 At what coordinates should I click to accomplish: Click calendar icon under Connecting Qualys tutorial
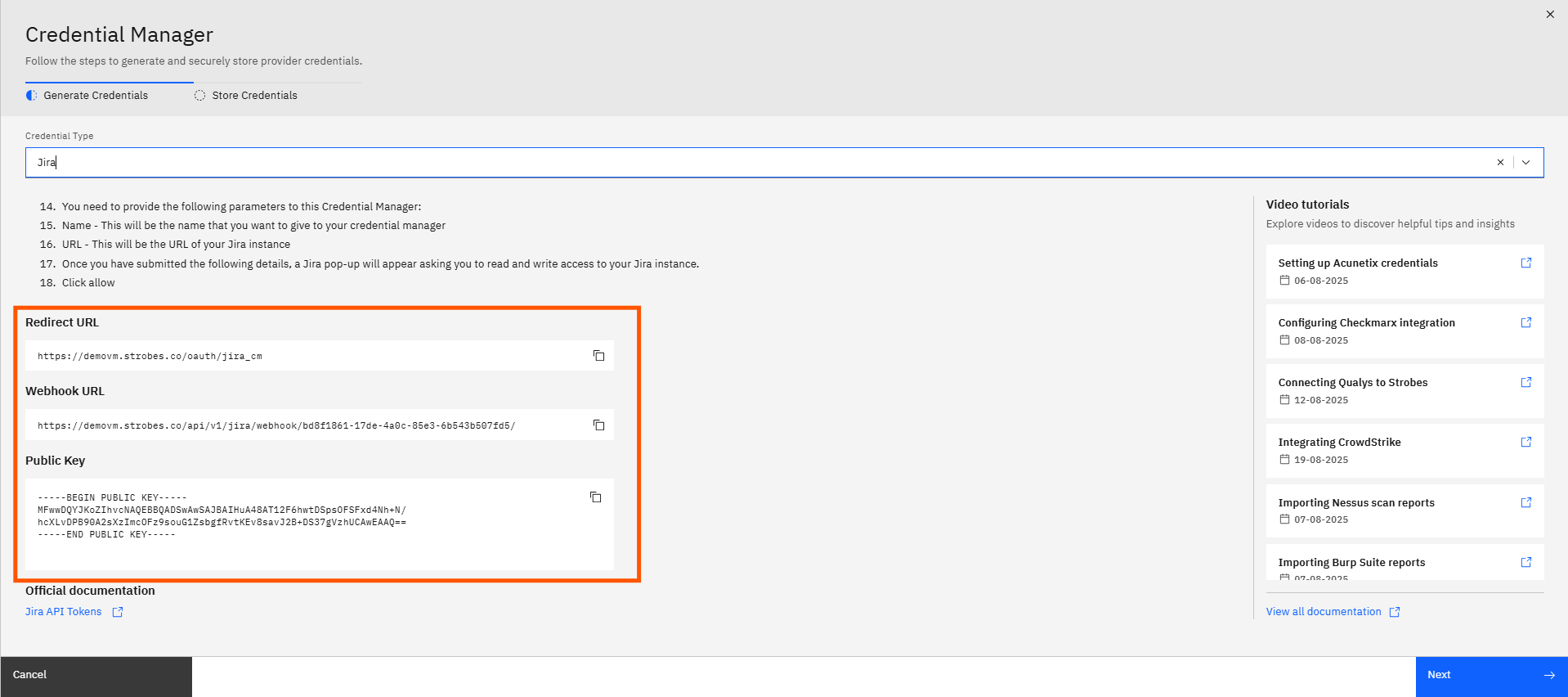(x=1284, y=400)
